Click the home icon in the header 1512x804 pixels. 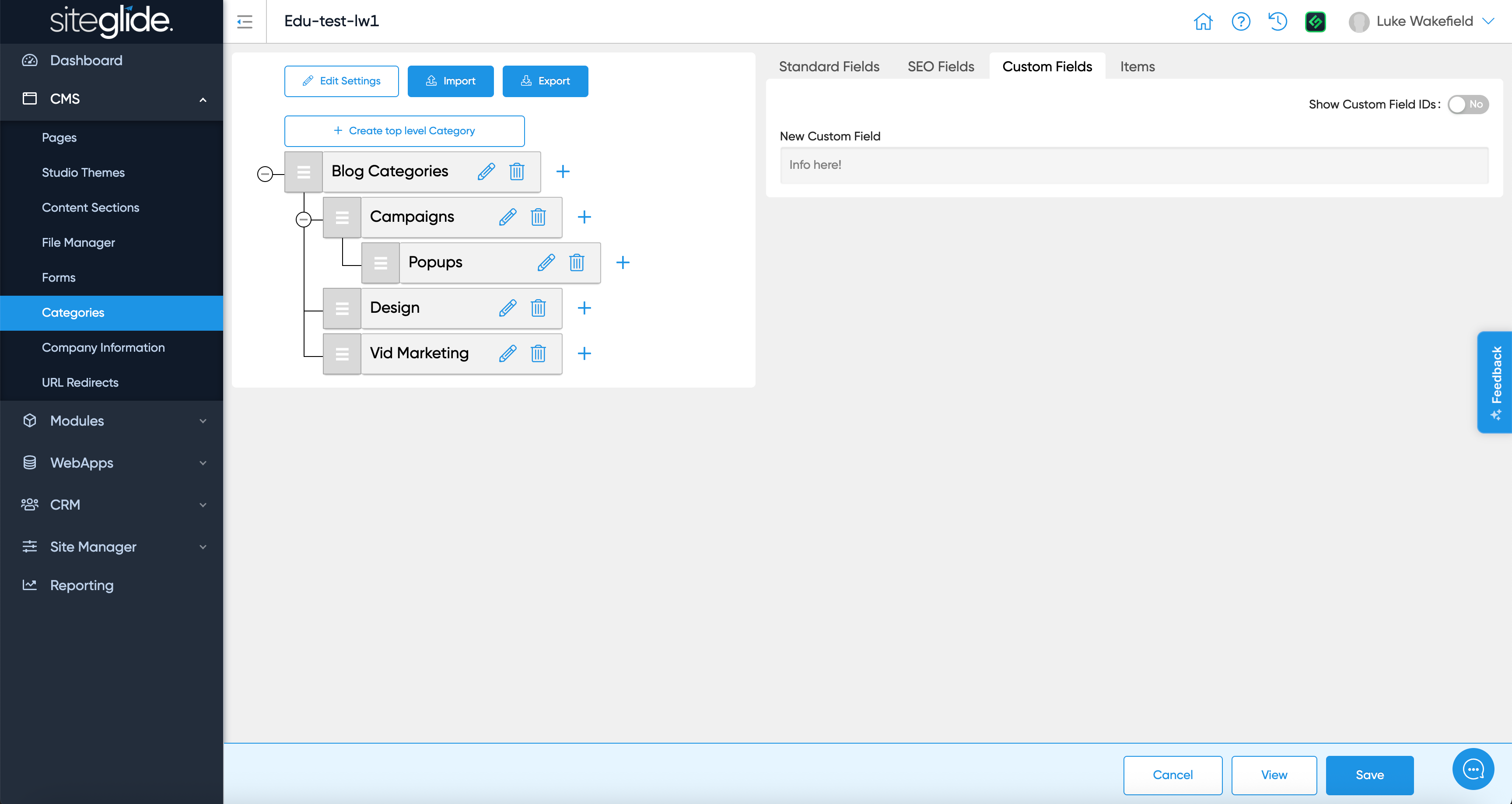(x=1203, y=22)
